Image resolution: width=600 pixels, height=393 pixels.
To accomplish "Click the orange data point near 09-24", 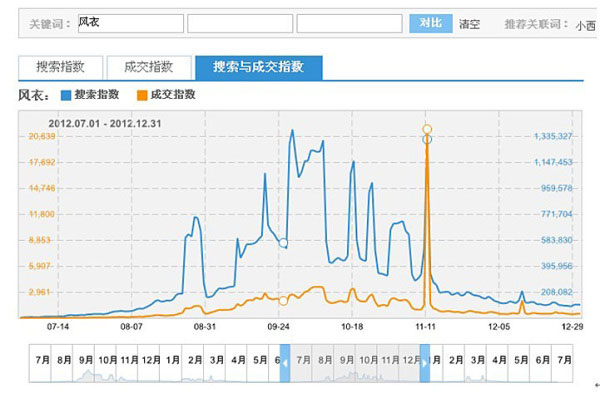I will pyautogui.click(x=283, y=301).
